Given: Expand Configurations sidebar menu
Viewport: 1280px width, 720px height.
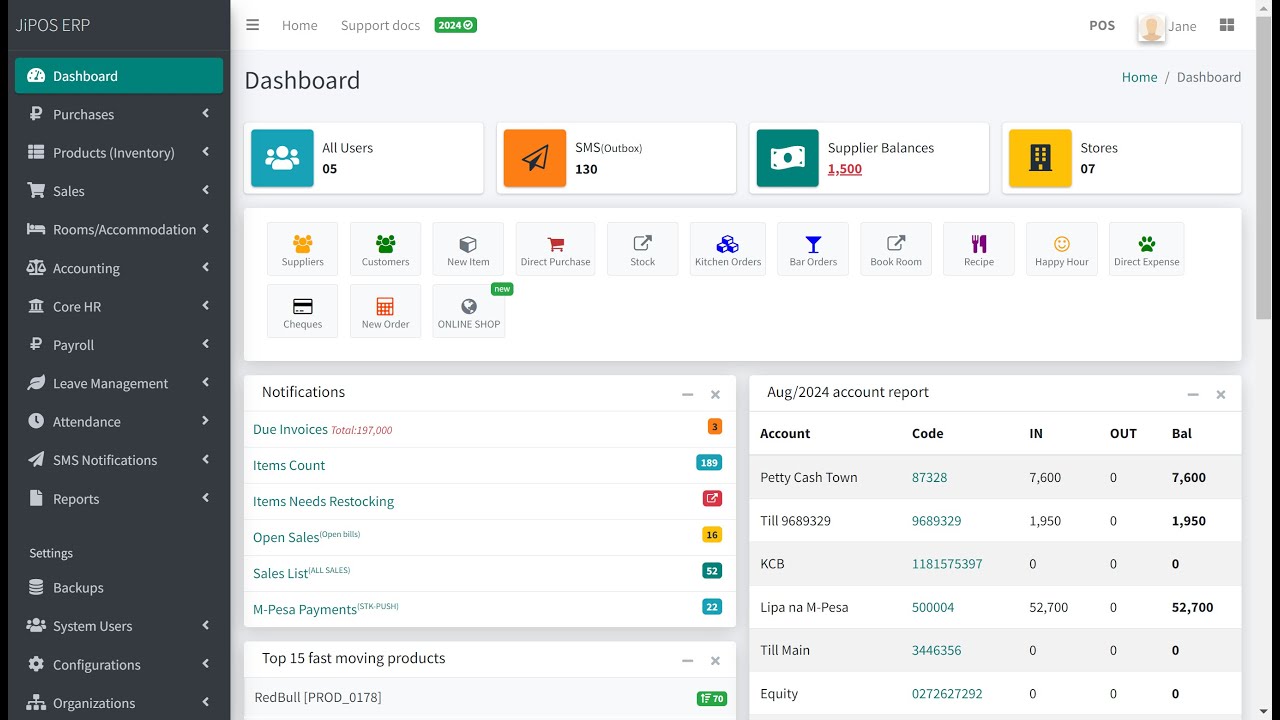Looking at the screenshot, I should 119,665.
